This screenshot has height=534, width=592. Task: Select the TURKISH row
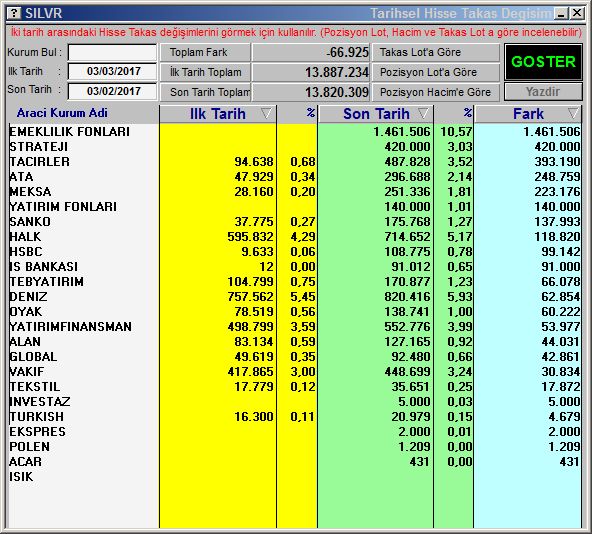point(294,417)
